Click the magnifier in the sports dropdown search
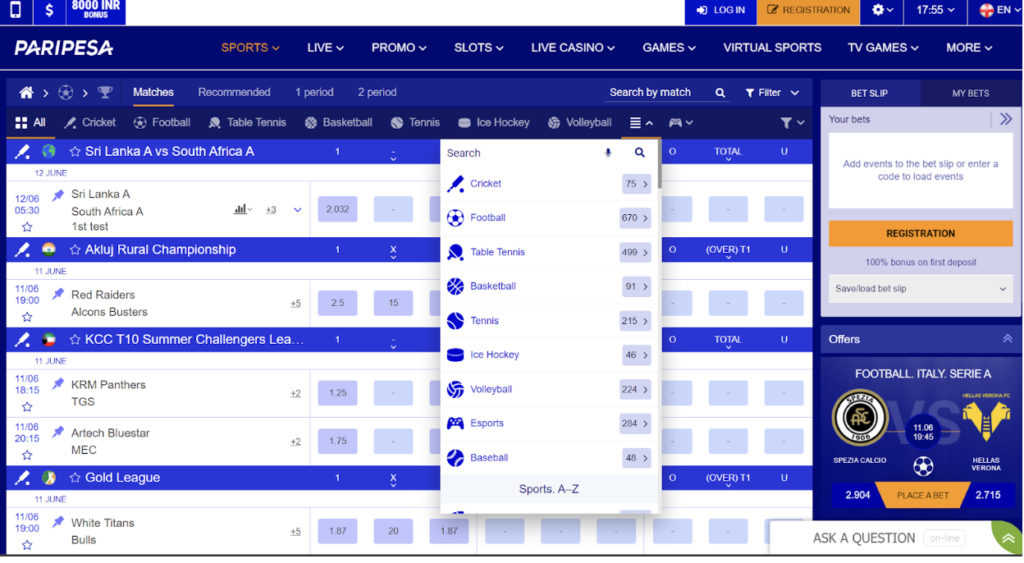 tap(639, 153)
